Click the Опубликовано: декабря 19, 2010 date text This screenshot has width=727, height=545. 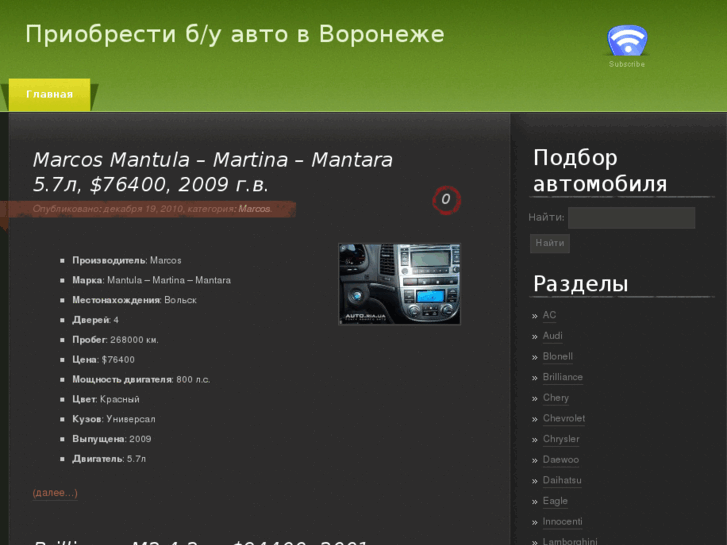pyautogui.click(x=108, y=209)
